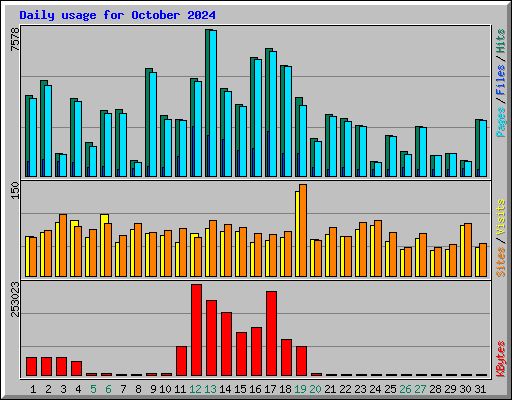This screenshot has height=400, width=512.
Task: Click the vertical Pages legend label
Action: click(501, 122)
